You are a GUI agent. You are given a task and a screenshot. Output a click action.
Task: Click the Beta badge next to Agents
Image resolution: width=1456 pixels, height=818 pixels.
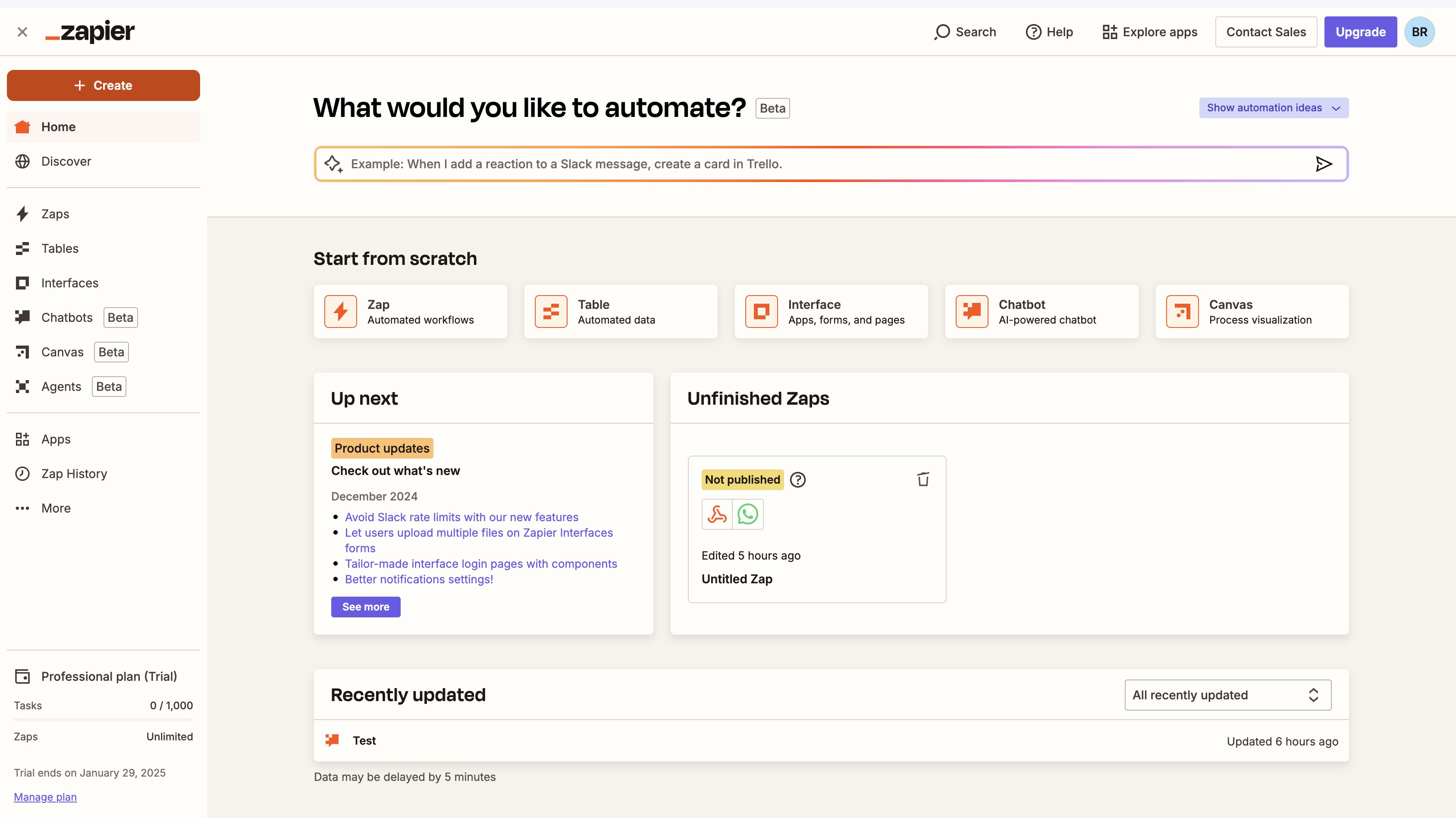point(109,386)
